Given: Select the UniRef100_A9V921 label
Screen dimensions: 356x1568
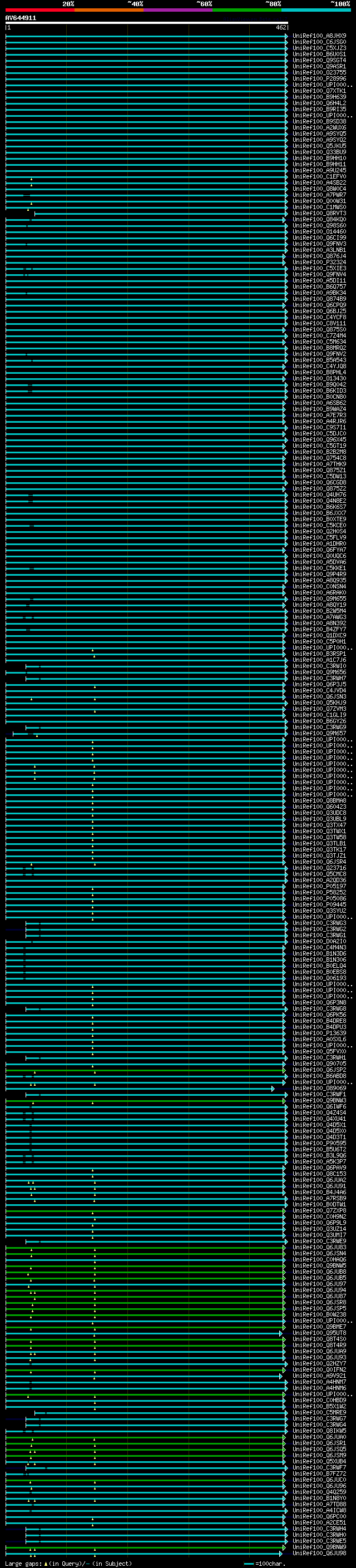Looking at the screenshot, I should click(x=319, y=1376).
